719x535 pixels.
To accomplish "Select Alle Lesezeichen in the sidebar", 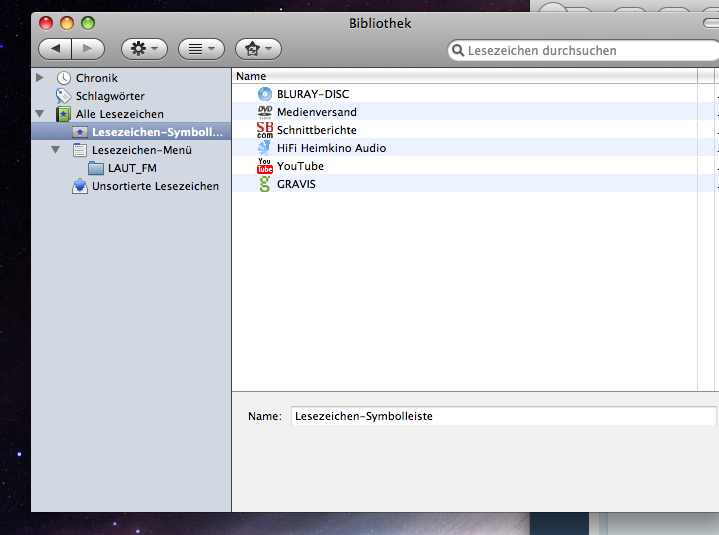I will pyautogui.click(x=120, y=114).
